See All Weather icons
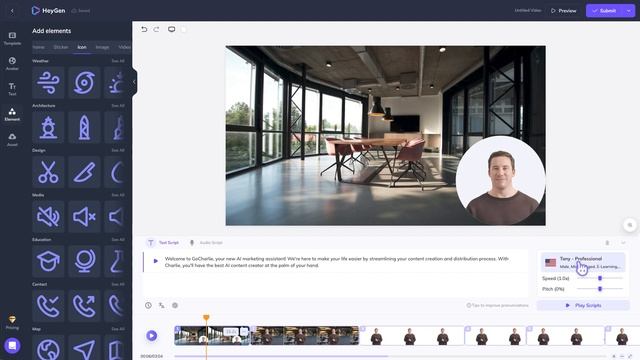This screenshot has width=640, height=360. (x=118, y=61)
